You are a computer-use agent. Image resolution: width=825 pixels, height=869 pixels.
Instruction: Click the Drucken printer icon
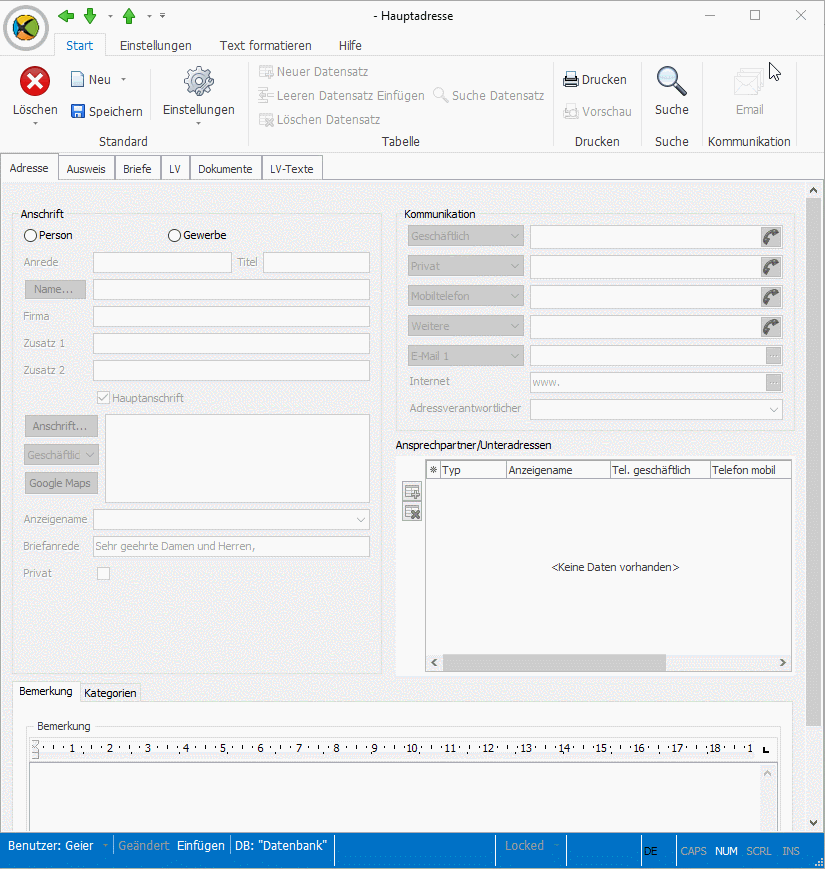pos(571,80)
